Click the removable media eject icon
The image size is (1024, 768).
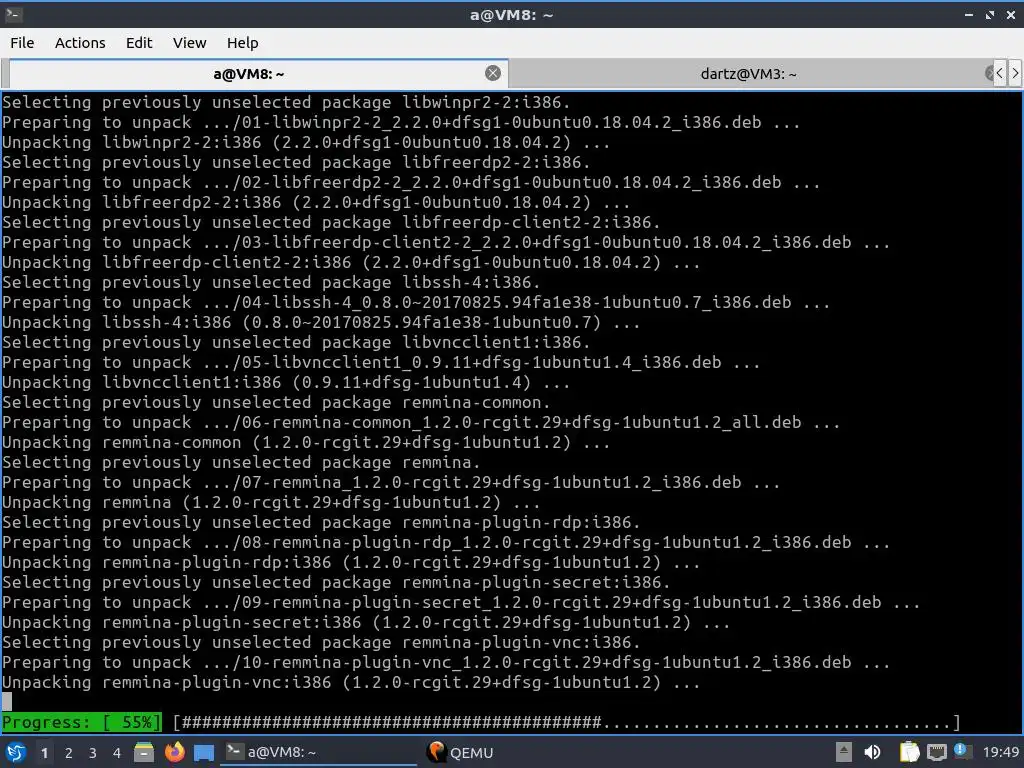844,752
